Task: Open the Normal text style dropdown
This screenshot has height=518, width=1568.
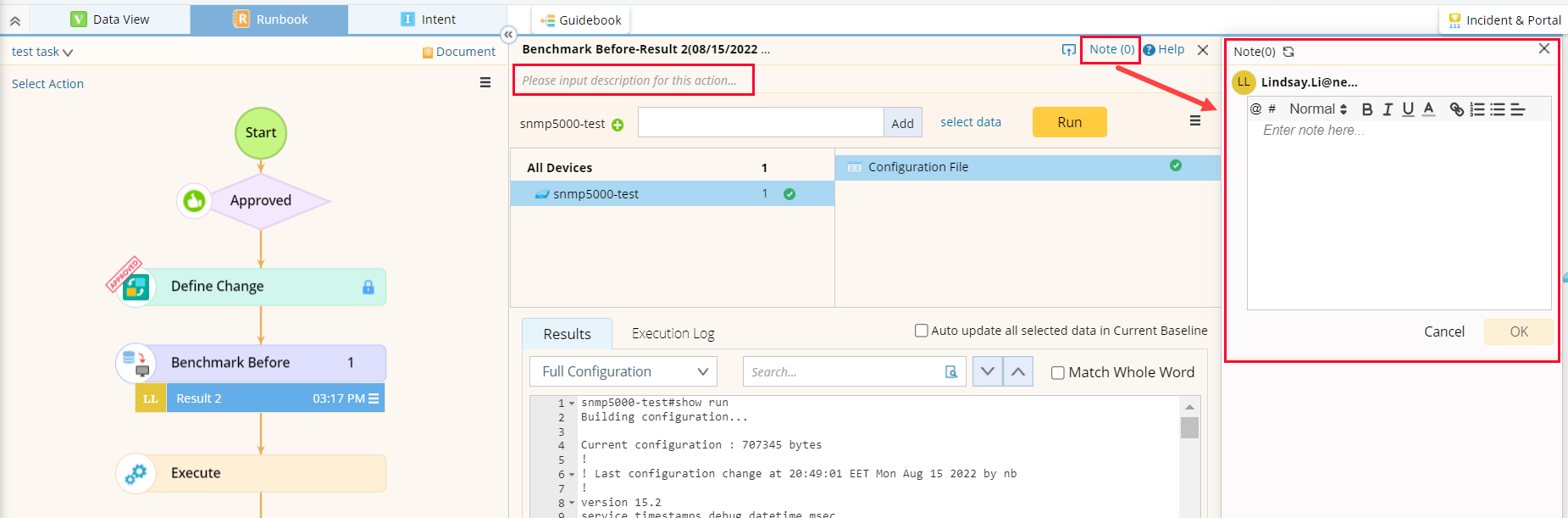Action: [x=1317, y=109]
